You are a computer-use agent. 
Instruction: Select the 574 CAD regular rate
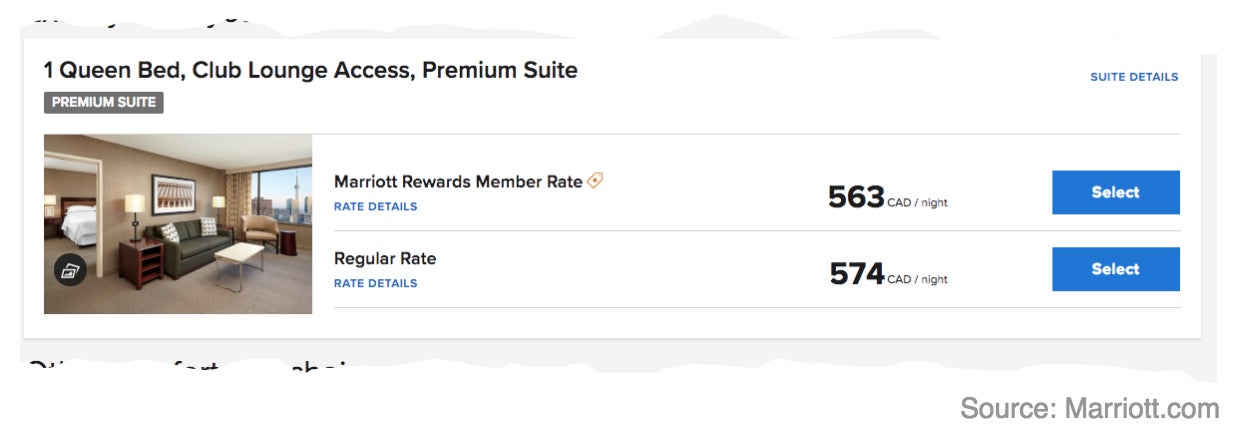[x=1116, y=269]
